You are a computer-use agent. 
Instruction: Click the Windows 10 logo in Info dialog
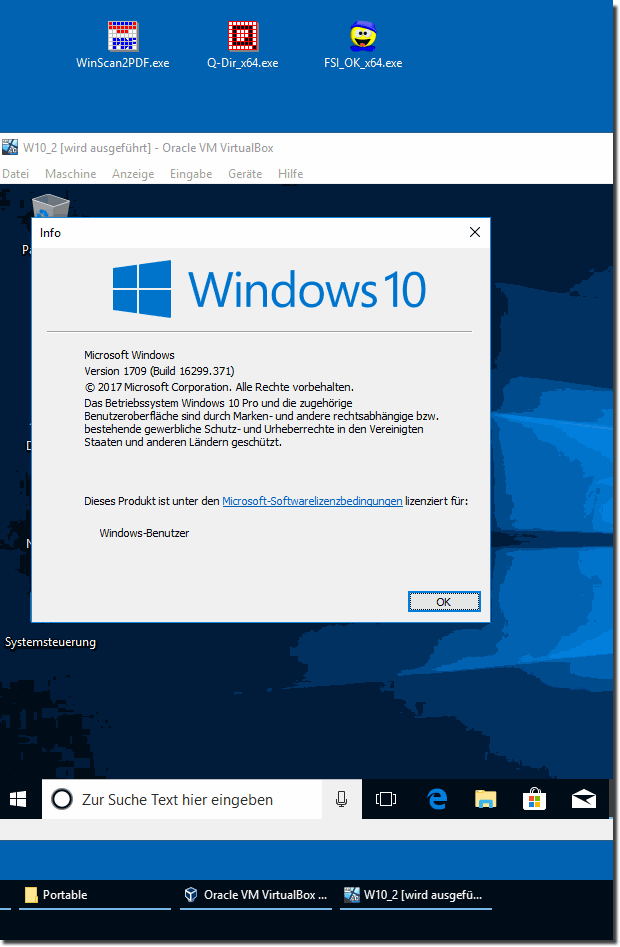coord(269,289)
